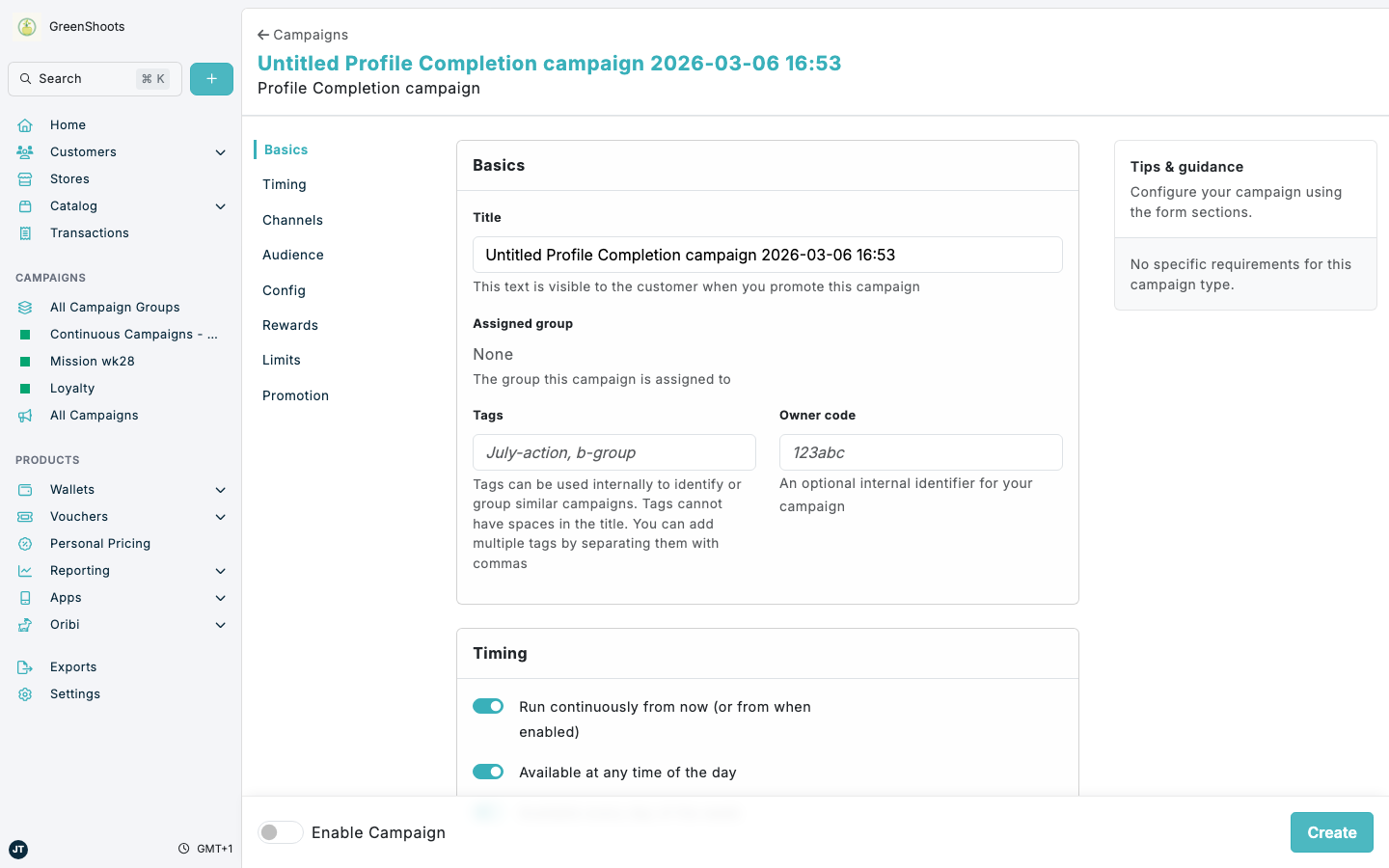The height and width of the screenshot is (868, 1389).
Task: Toggle 'Available at any time of the day'
Action: click(488, 772)
